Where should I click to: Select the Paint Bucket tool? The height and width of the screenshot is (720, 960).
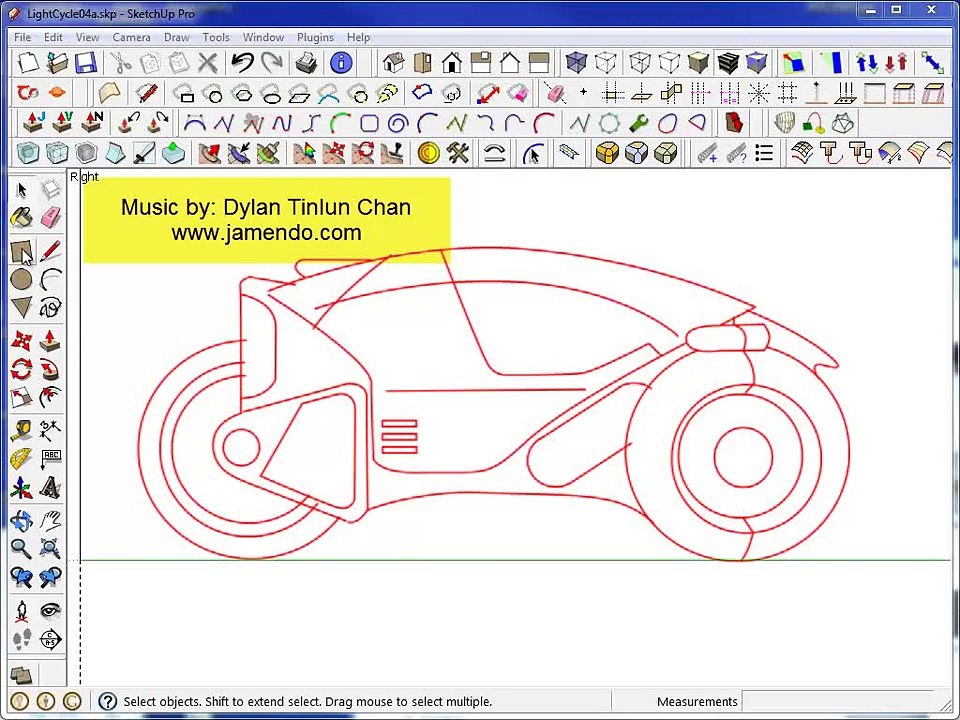pyautogui.click(x=21, y=217)
